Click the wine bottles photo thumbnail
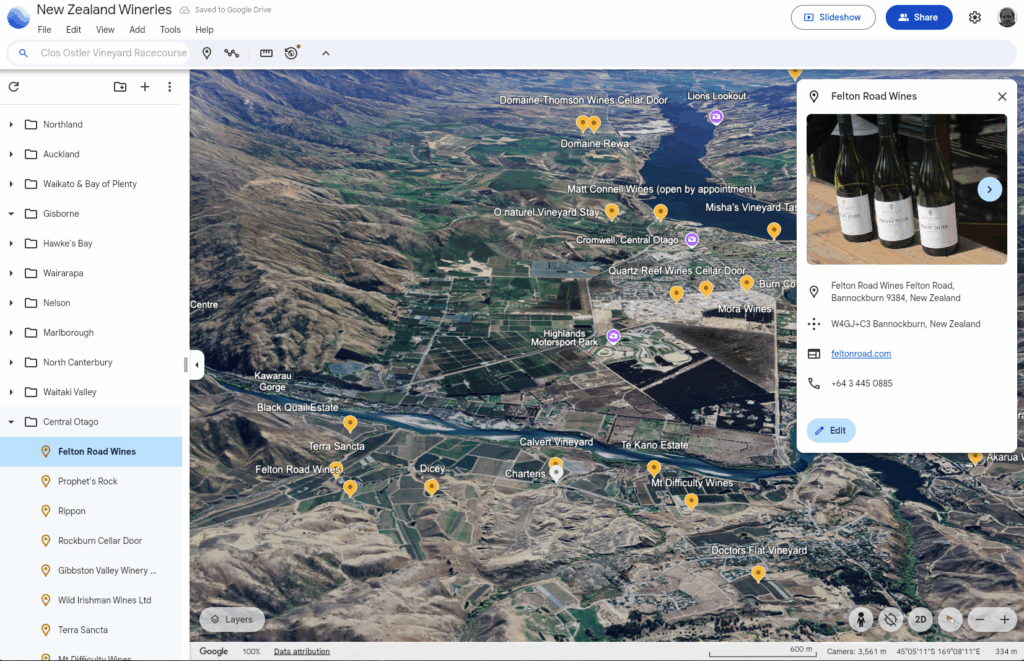This screenshot has width=1024, height=661. (x=906, y=189)
